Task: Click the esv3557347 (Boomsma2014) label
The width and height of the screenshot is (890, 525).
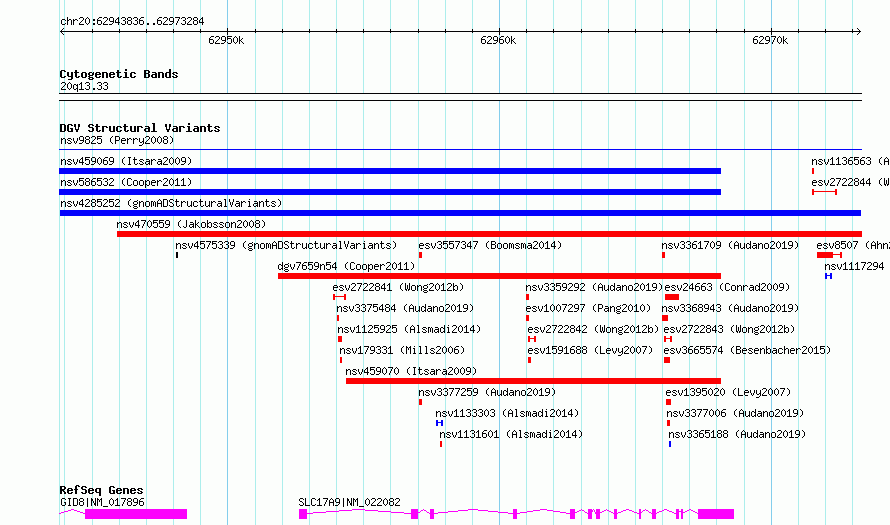Action: click(x=490, y=245)
